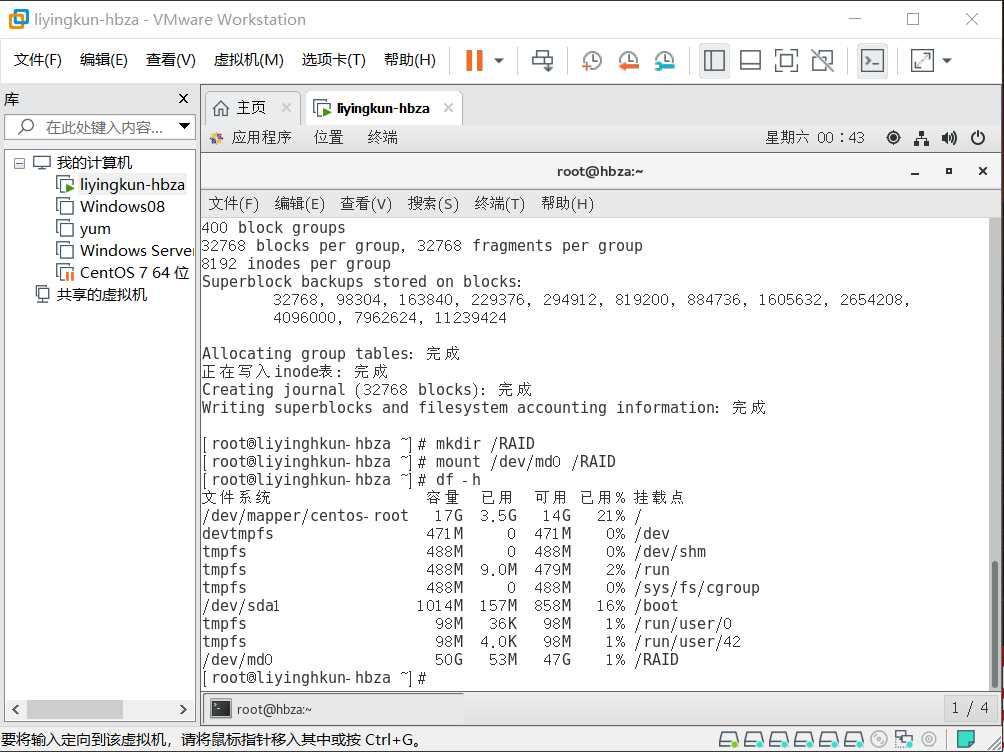Image resolution: width=1004 pixels, height=752 pixels.
Task: Open the terminal 终端(T) menu
Action: pos(499,204)
